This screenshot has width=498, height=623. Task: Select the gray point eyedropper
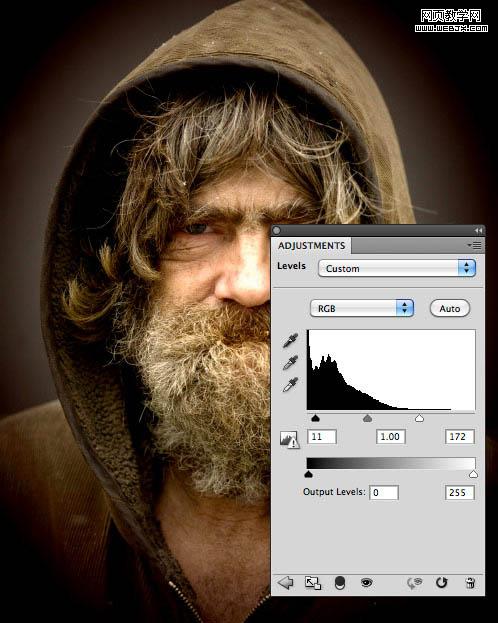click(291, 362)
